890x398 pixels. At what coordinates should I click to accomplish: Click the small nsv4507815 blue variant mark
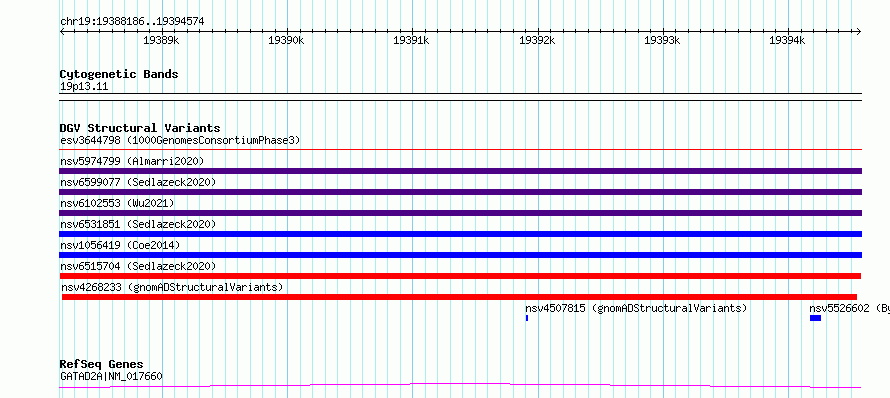coord(527,318)
